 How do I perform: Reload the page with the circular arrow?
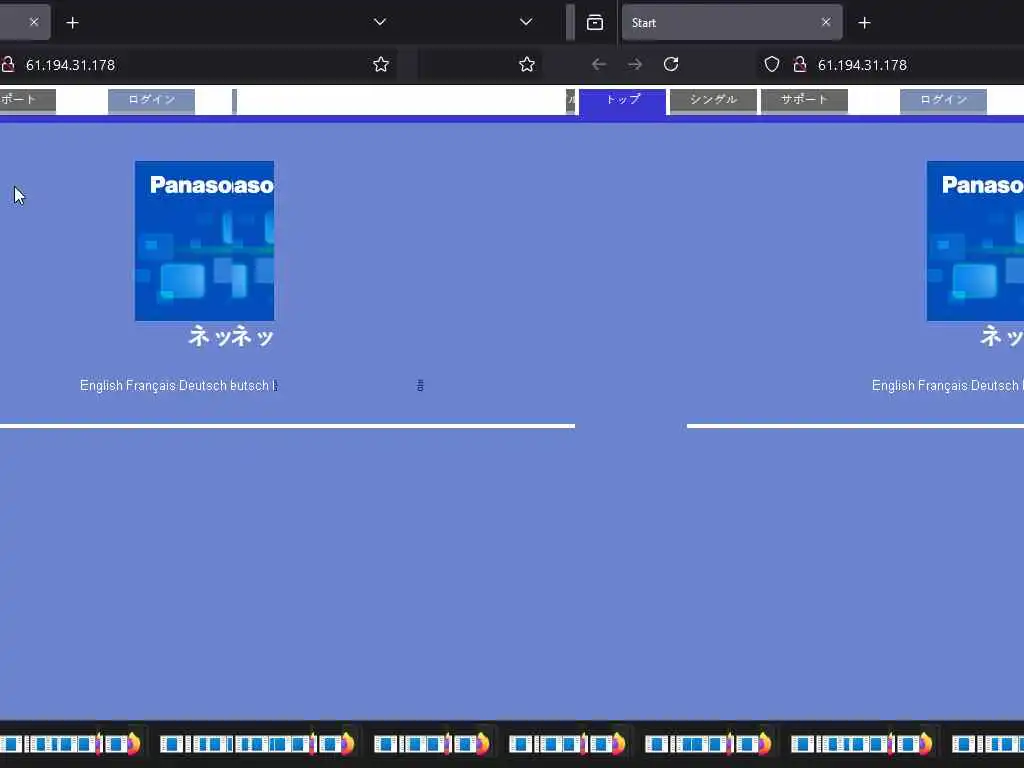click(671, 65)
